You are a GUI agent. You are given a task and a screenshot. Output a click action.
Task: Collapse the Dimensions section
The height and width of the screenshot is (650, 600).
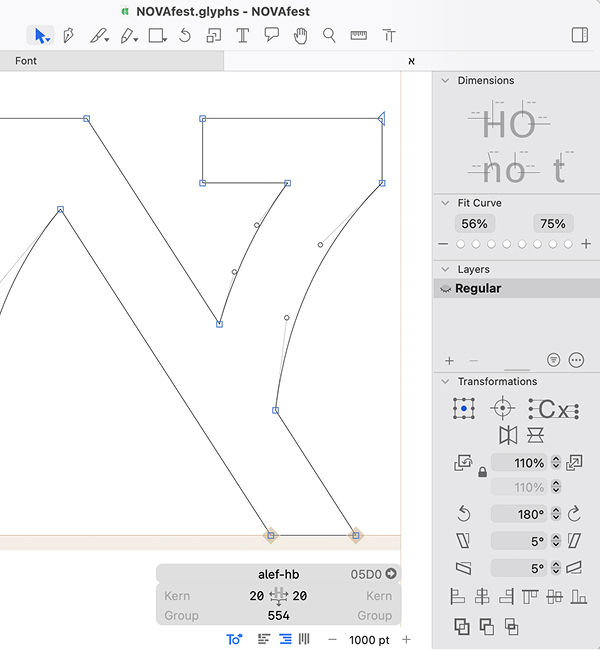pyautogui.click(x=445, y=80)
